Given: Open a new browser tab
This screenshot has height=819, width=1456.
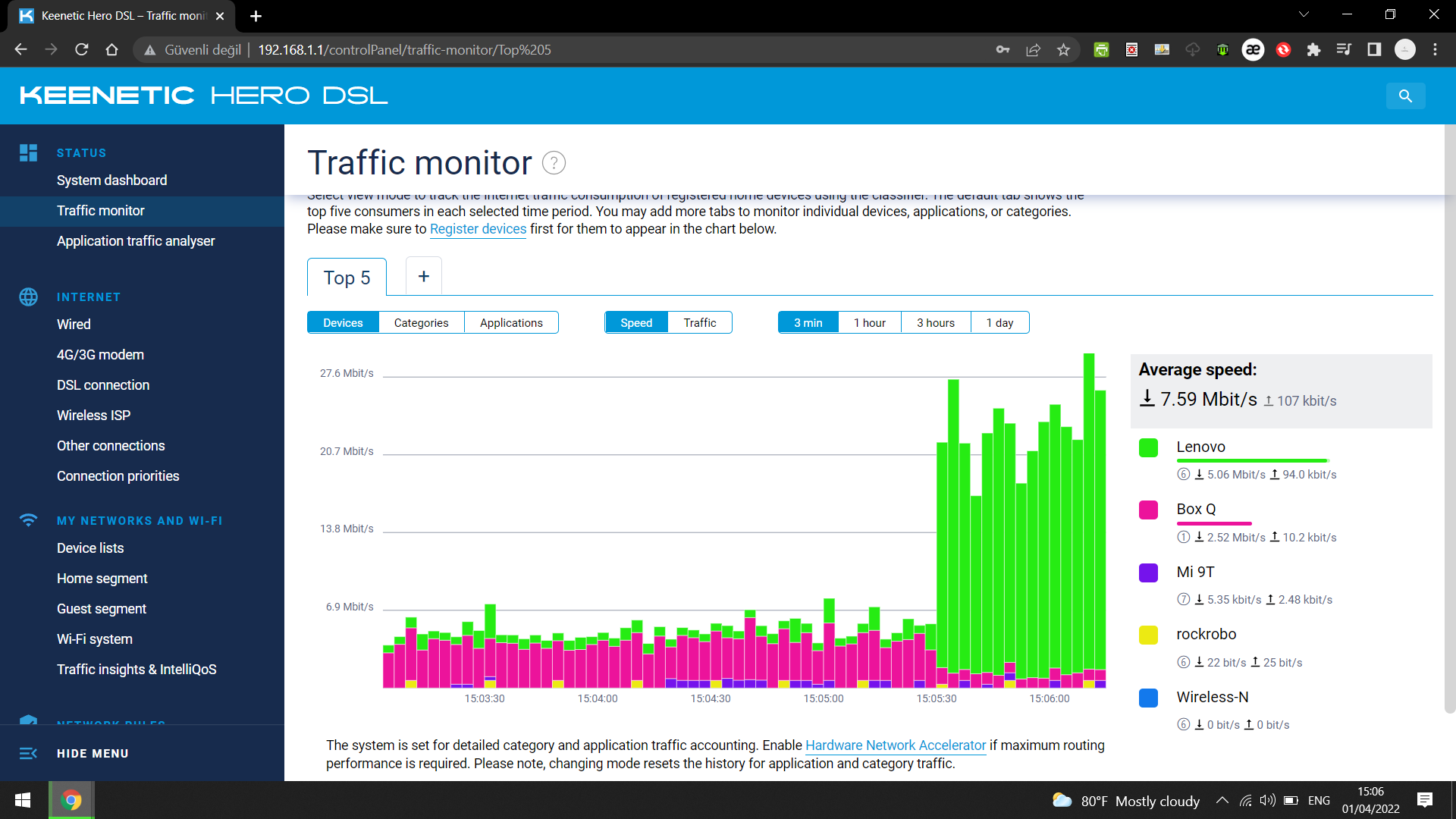Looking at the screenshot, I should (256, 16).
